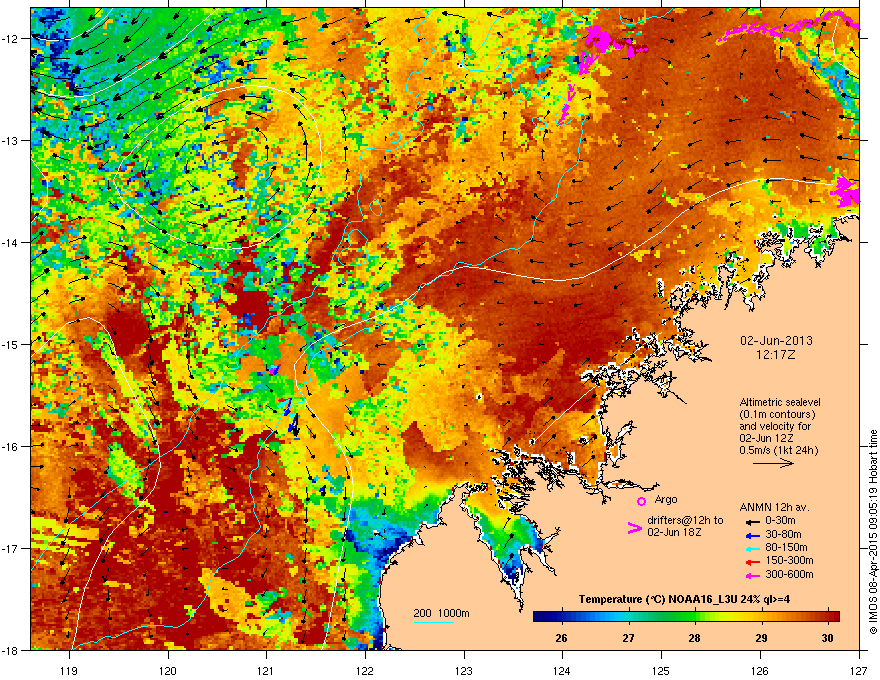Viewport: 880px width, 680px height.
Task: Click the 120 longitude axis label
Action: pos(168,671)
